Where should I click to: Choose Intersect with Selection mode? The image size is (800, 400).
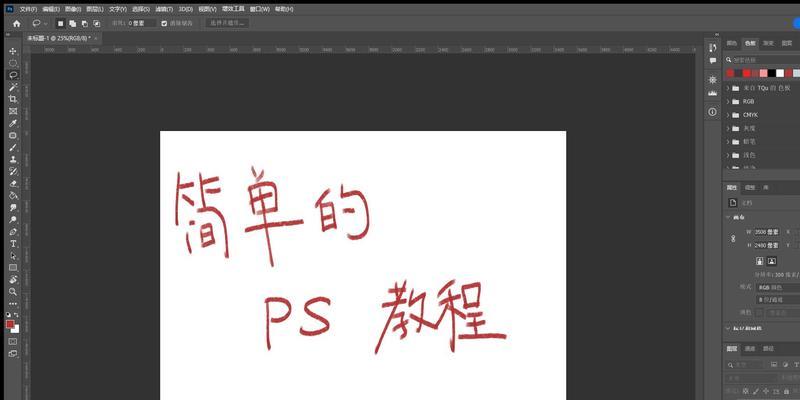coord(96,23)
